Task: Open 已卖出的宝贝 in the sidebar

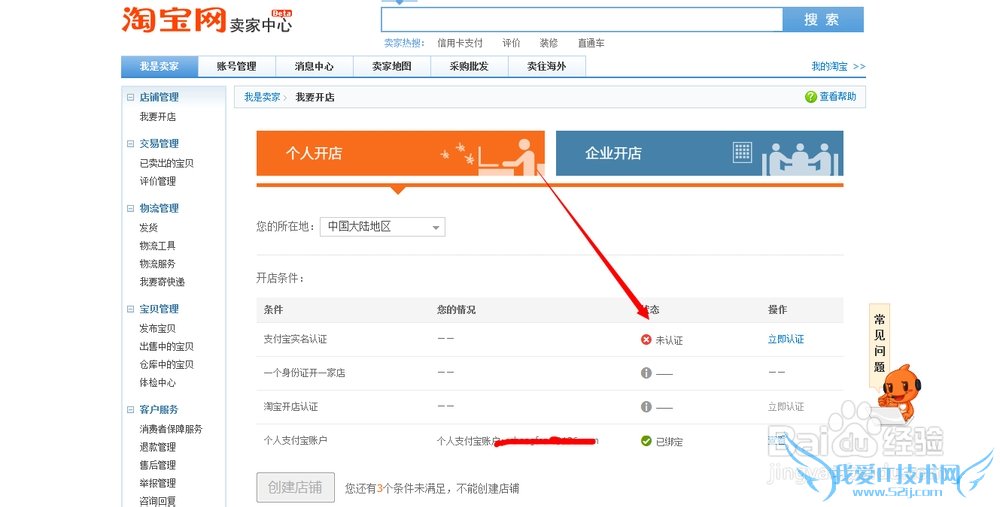Action: 166,163
